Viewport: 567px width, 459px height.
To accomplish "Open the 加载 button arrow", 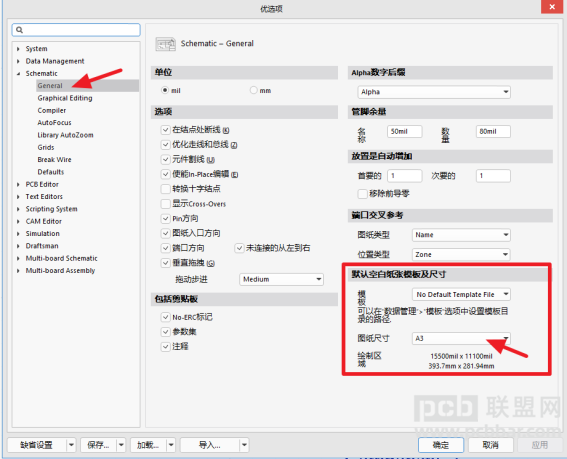I will pyautogui.click(x=171, y=445).
